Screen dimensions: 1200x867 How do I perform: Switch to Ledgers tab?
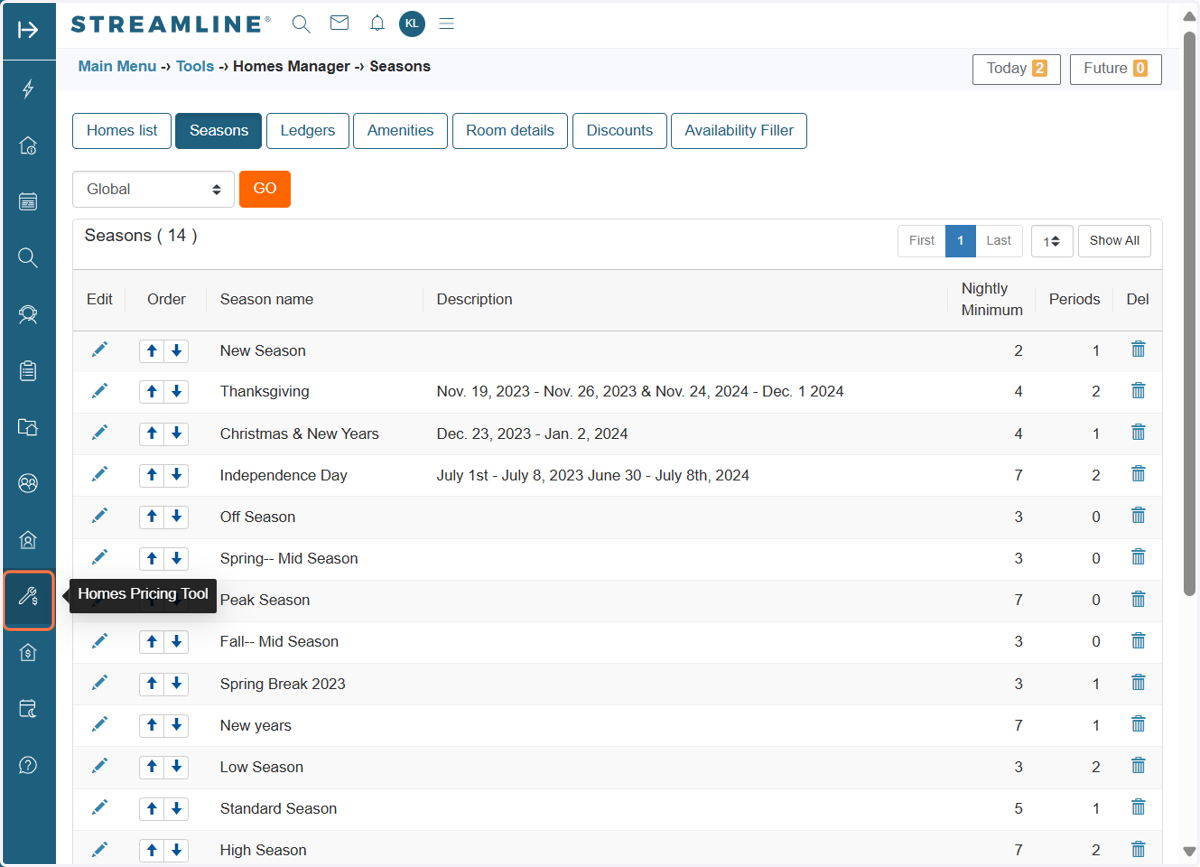[x=307, y=130]
